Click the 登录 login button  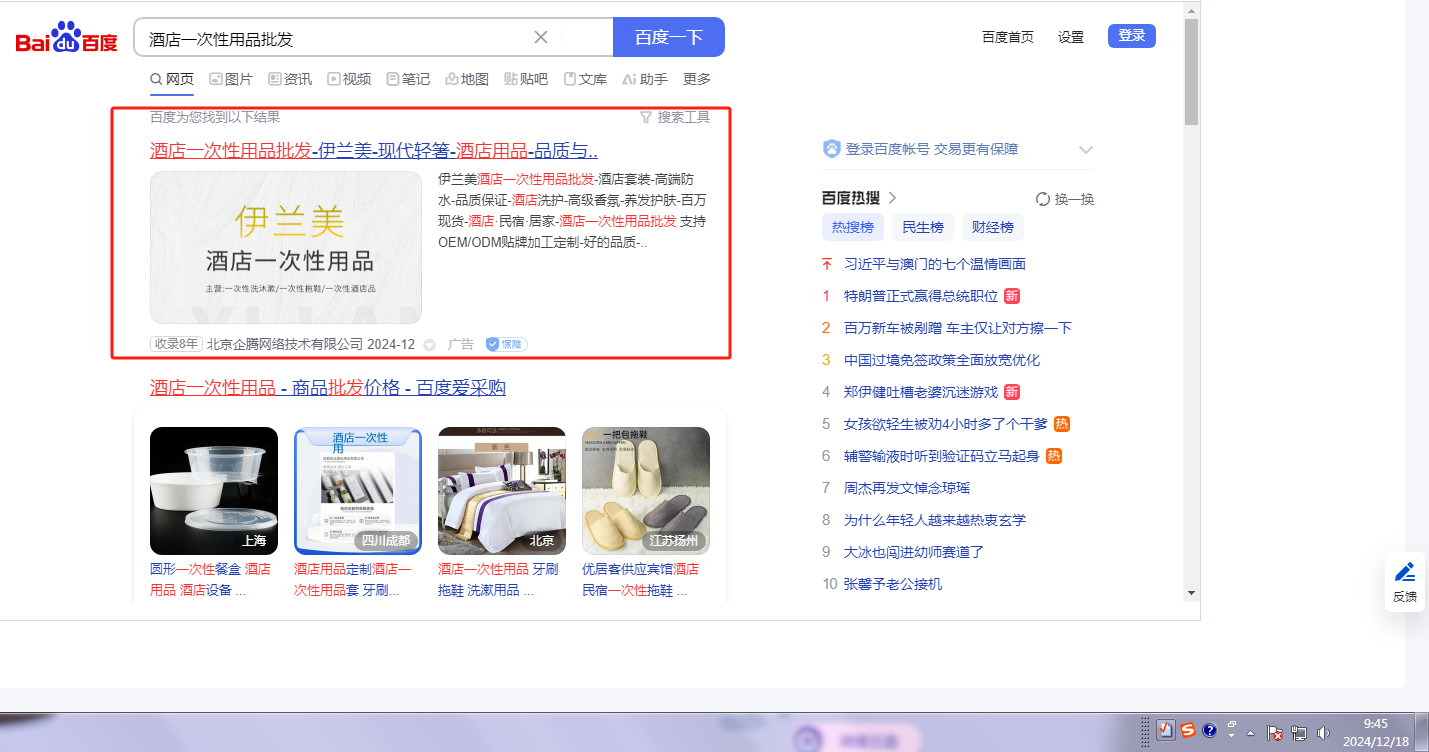click(x=1132, y=36)
